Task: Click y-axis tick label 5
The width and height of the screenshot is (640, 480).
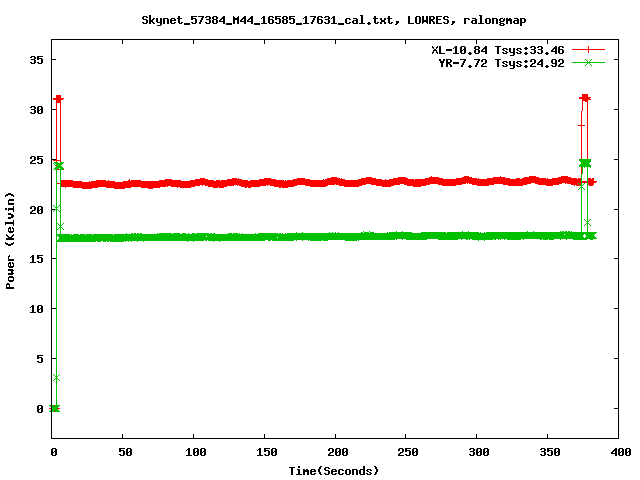Action: coord(40,359)
